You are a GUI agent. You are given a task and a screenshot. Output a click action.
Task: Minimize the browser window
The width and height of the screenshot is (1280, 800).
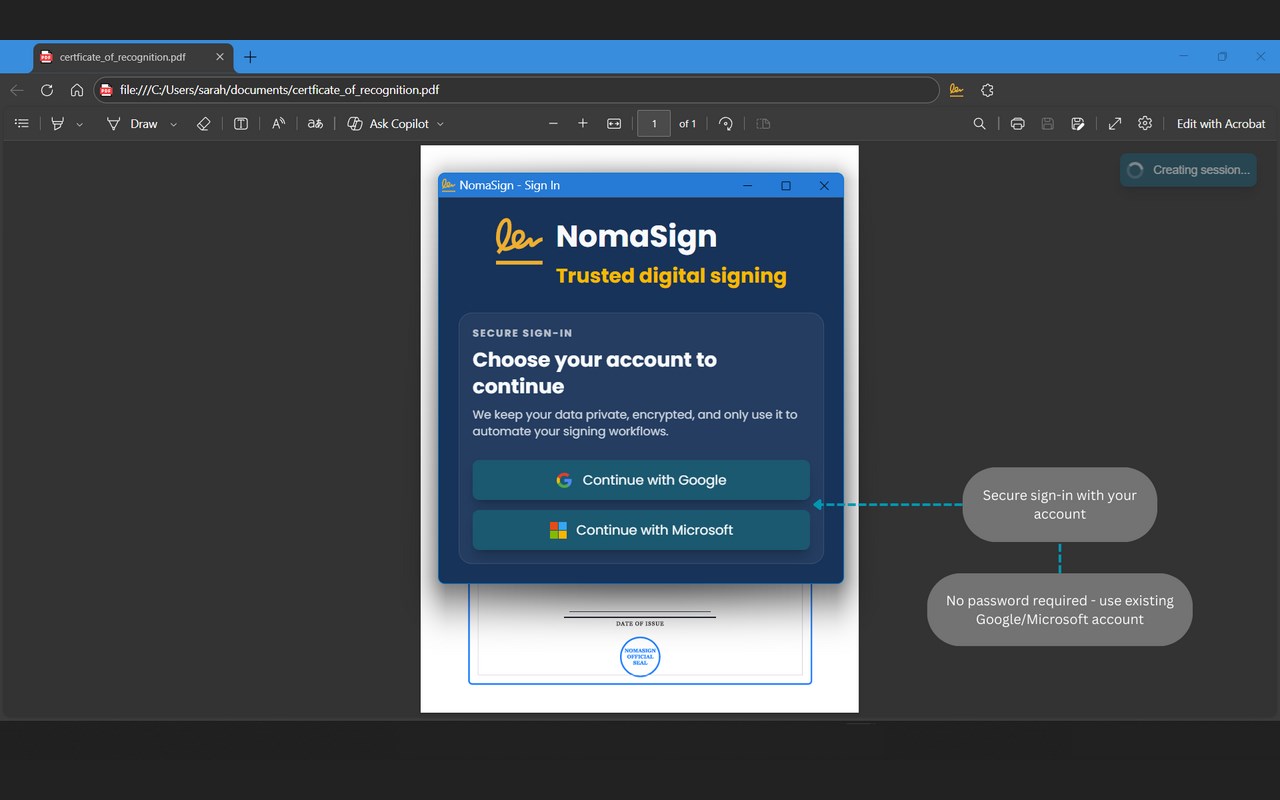coord(1184,57)
